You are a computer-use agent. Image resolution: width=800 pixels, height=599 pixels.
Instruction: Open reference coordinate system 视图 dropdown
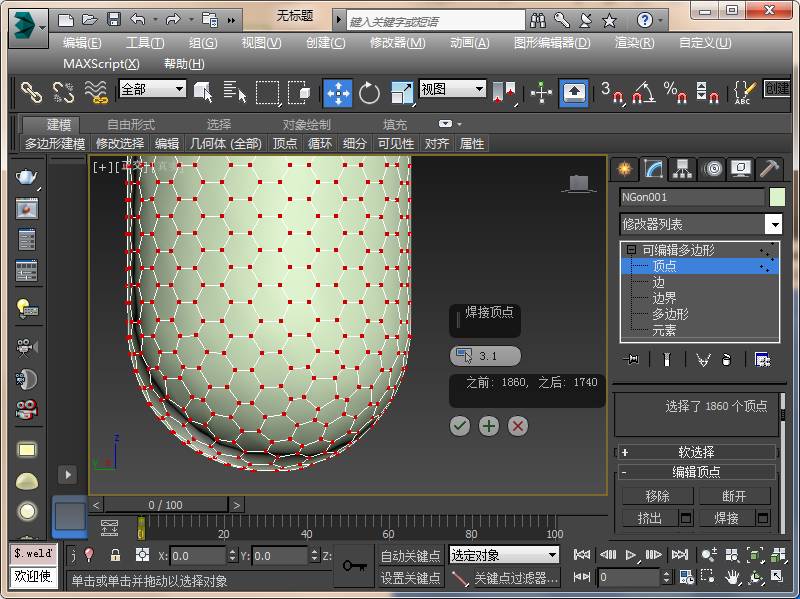[x=452, y=89]
